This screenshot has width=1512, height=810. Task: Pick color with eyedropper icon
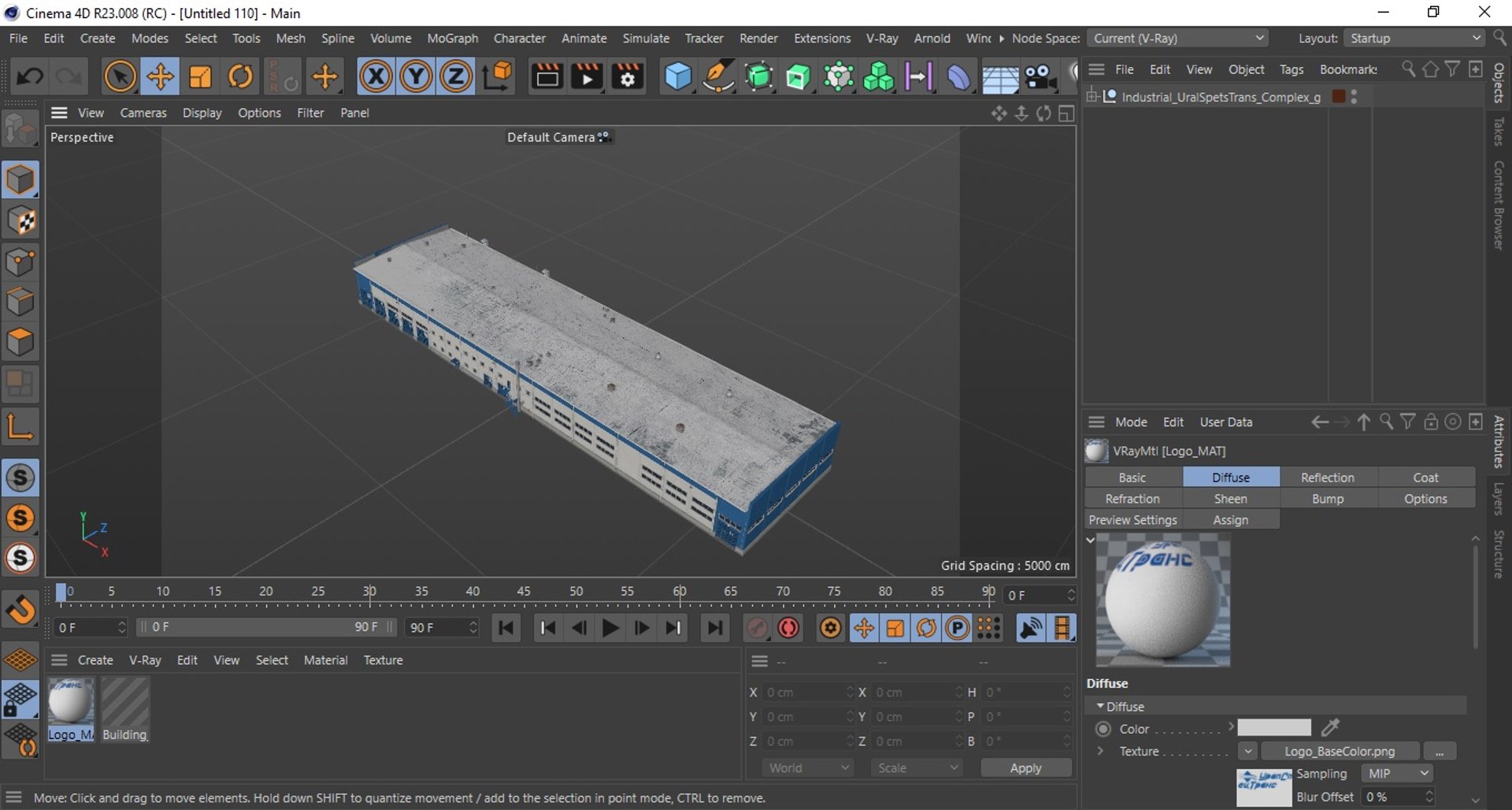coord(1331,727)
